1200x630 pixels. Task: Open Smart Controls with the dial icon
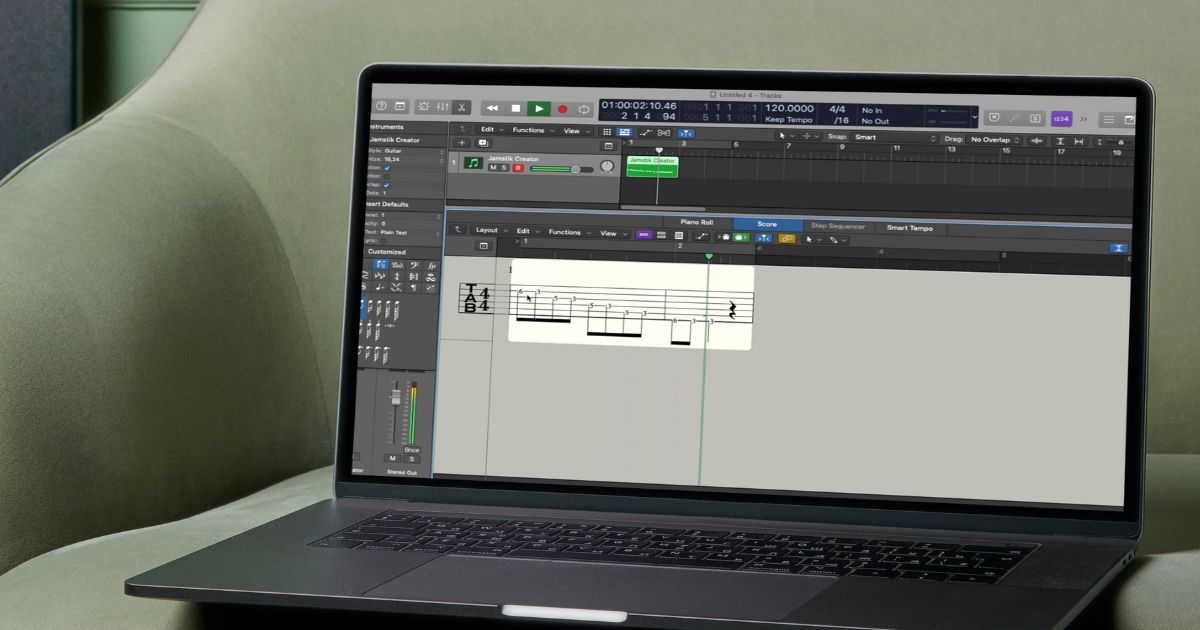(423, 106)
